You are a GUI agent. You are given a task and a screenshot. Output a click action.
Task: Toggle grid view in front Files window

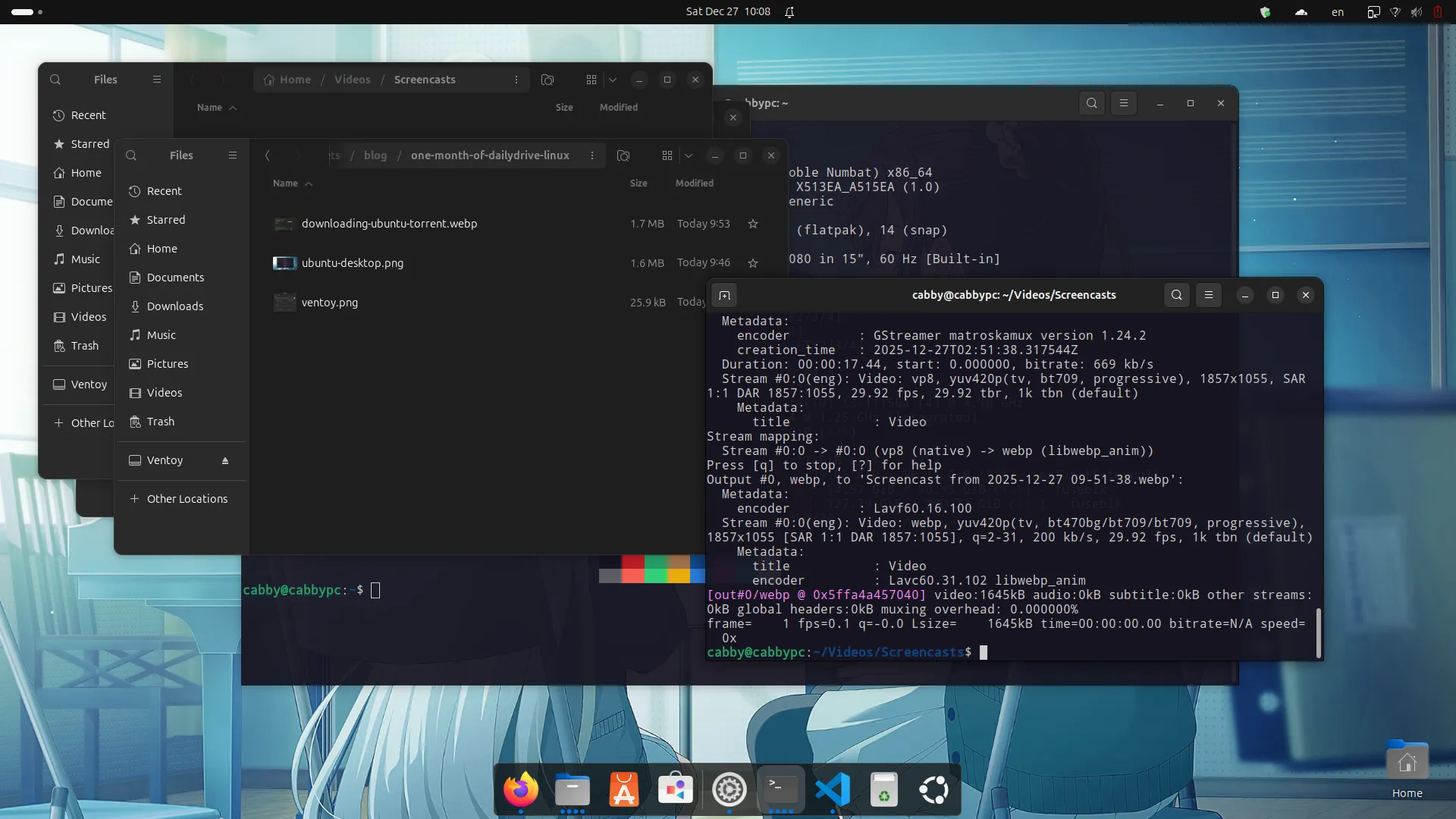tap(667, 155)
